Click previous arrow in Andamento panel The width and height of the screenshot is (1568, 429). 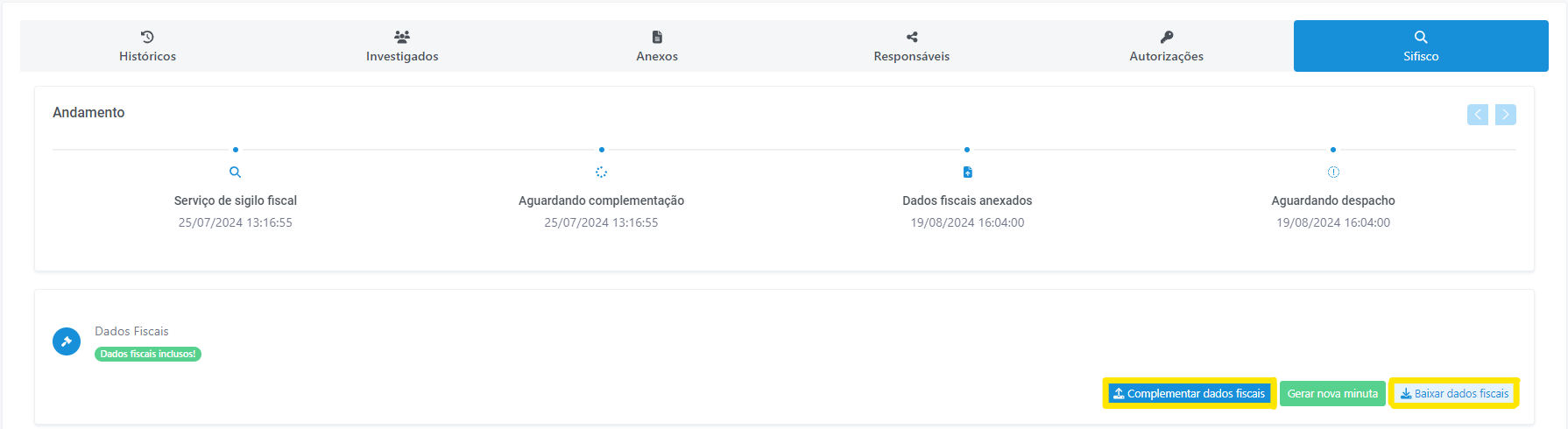pyautogui.click(x=1478, y=115)
